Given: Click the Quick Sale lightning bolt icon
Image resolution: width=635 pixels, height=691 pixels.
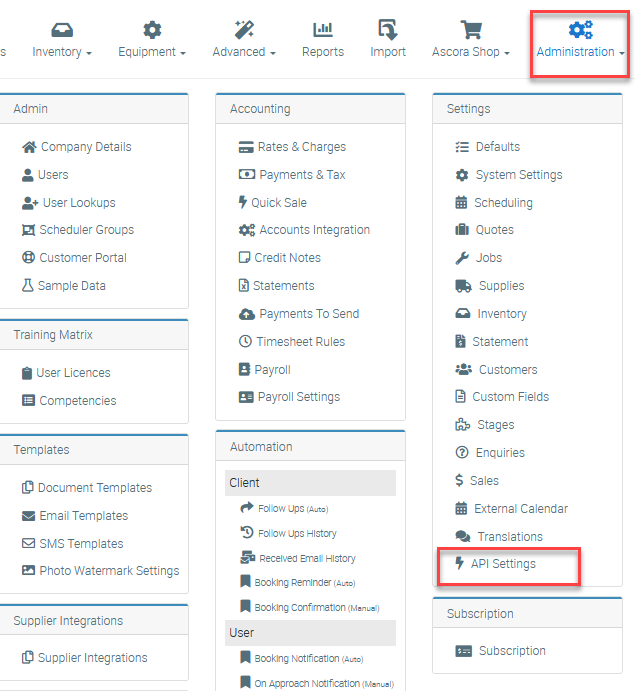Looking at the screenshot, I should 243,202.
